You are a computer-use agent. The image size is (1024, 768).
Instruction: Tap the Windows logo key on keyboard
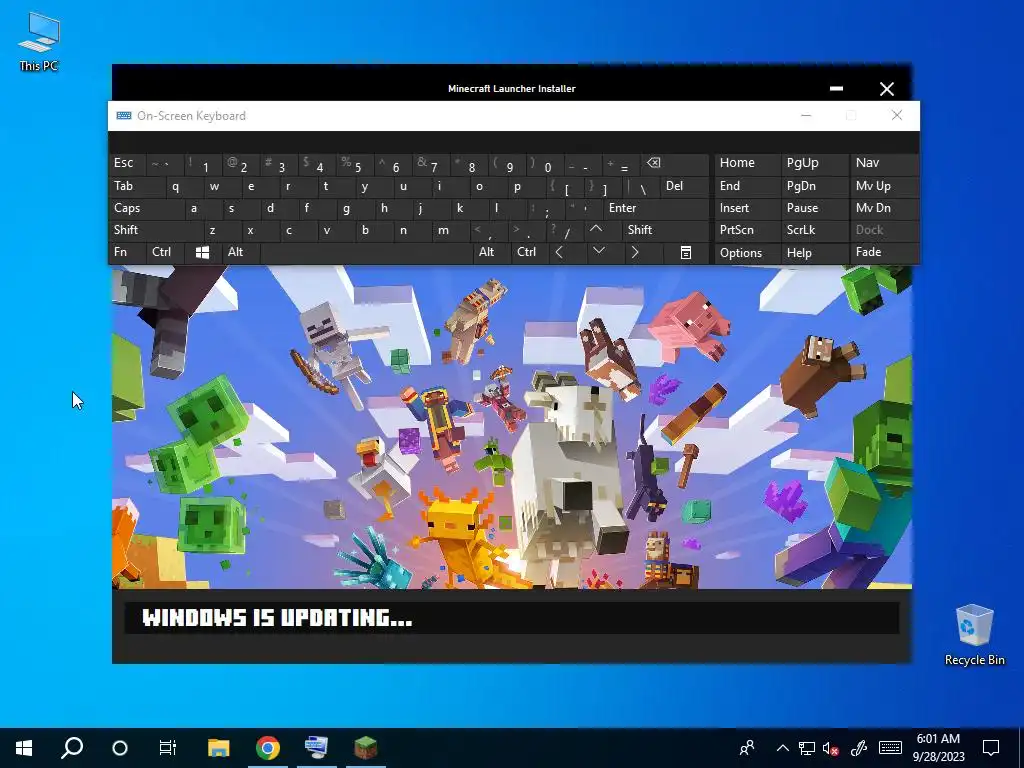click(x=202, y=253)
